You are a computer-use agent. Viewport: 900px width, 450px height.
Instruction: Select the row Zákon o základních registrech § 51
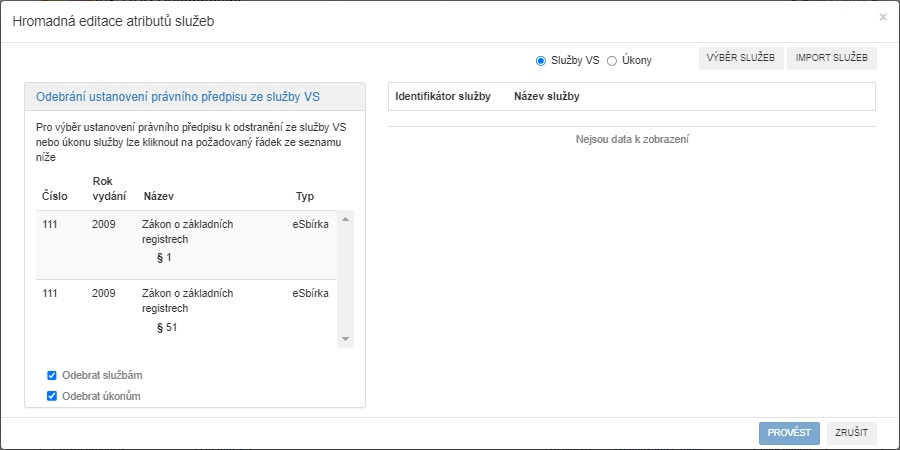pos(186,311)
